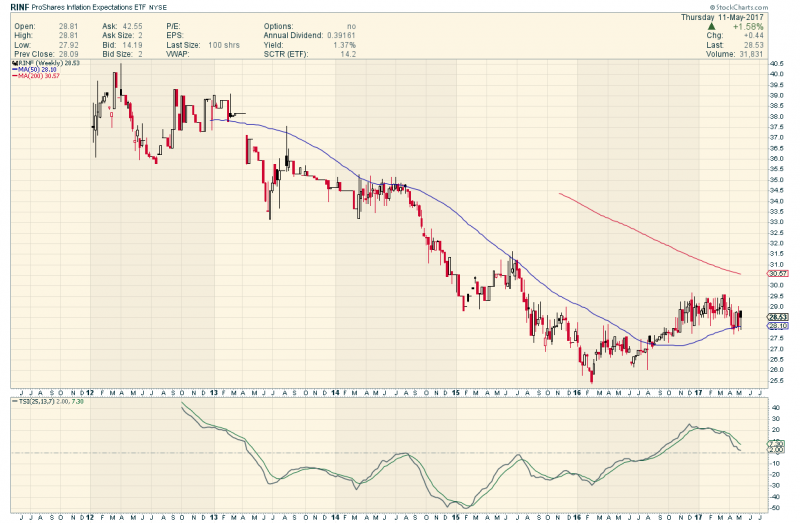Click the Low value 27.92
The image size is (800, 523).
pyautogui.click(x=68, y=45)
